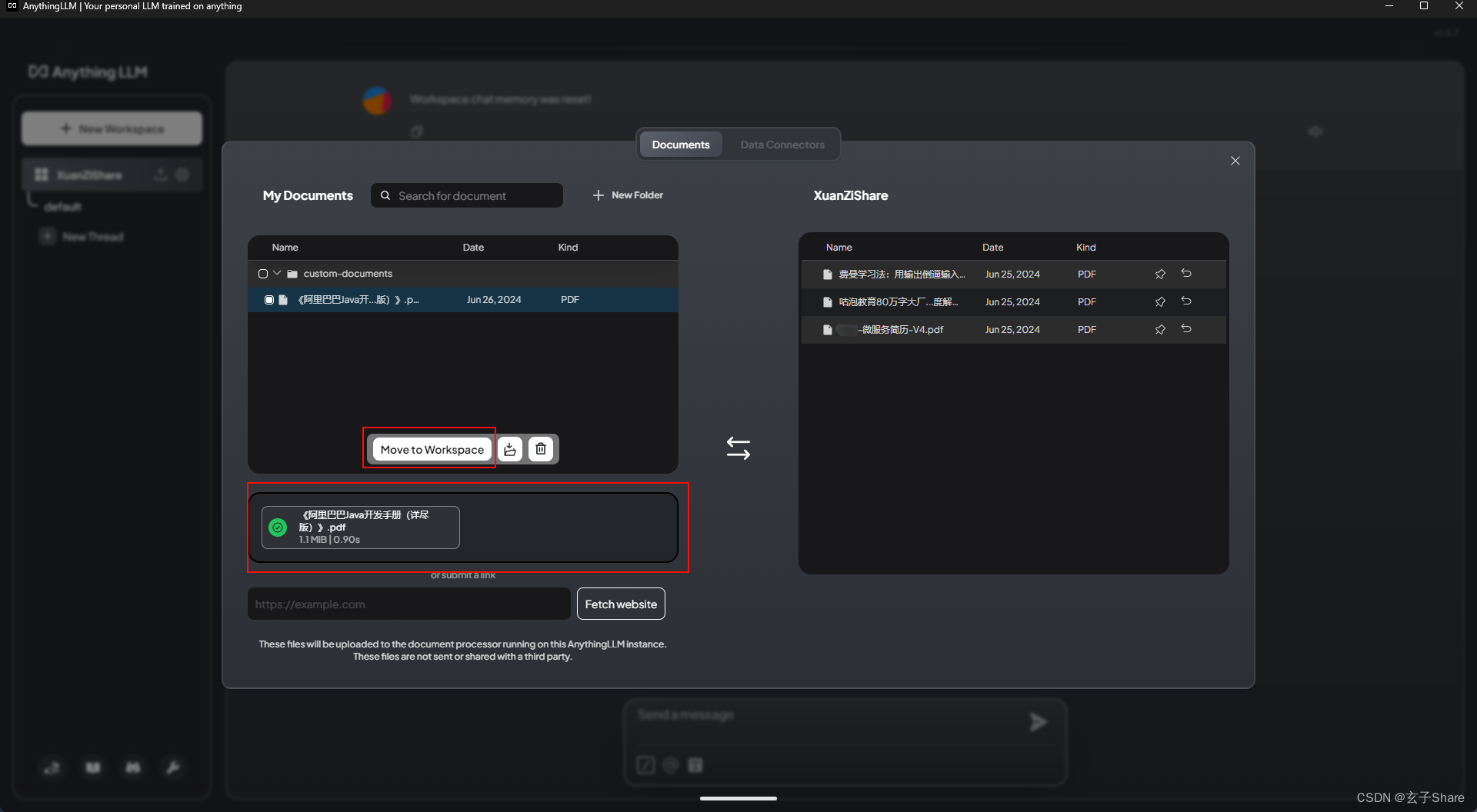The height and width of the screenshot is (812, 1477).
Task: Click the green check icon on the uploaded file
Action: 278,527
